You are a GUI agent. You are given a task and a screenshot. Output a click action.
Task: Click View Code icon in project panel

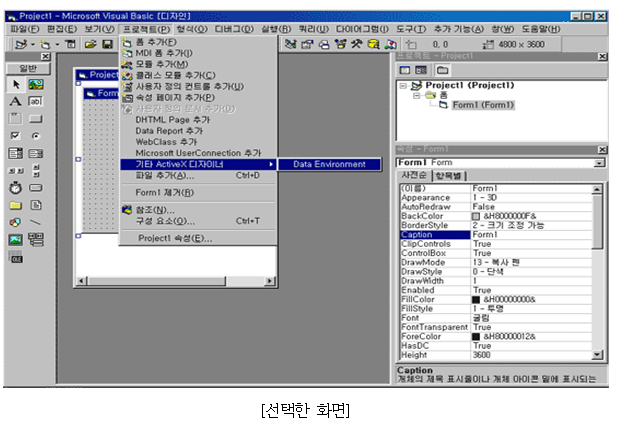tap(405, 70)
